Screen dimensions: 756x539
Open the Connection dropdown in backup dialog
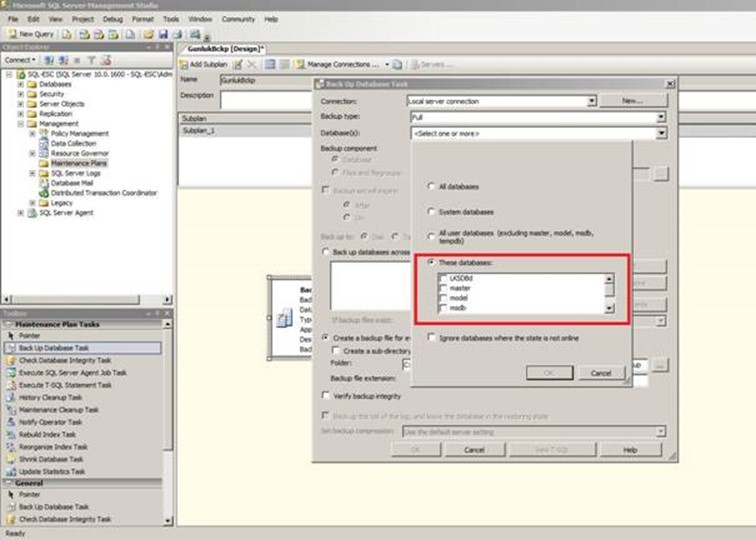coord(592,101)
